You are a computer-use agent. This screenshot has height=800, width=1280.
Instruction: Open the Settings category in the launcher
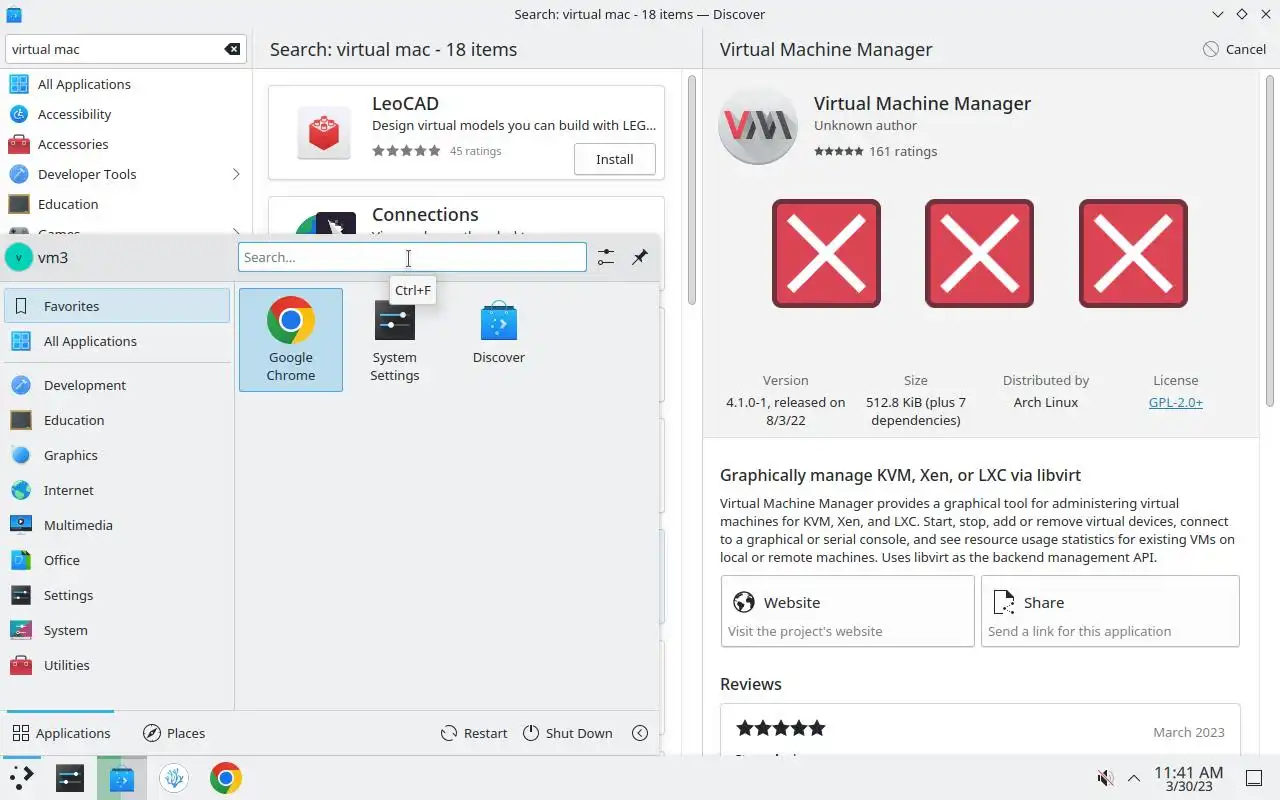tap(118, 595)
